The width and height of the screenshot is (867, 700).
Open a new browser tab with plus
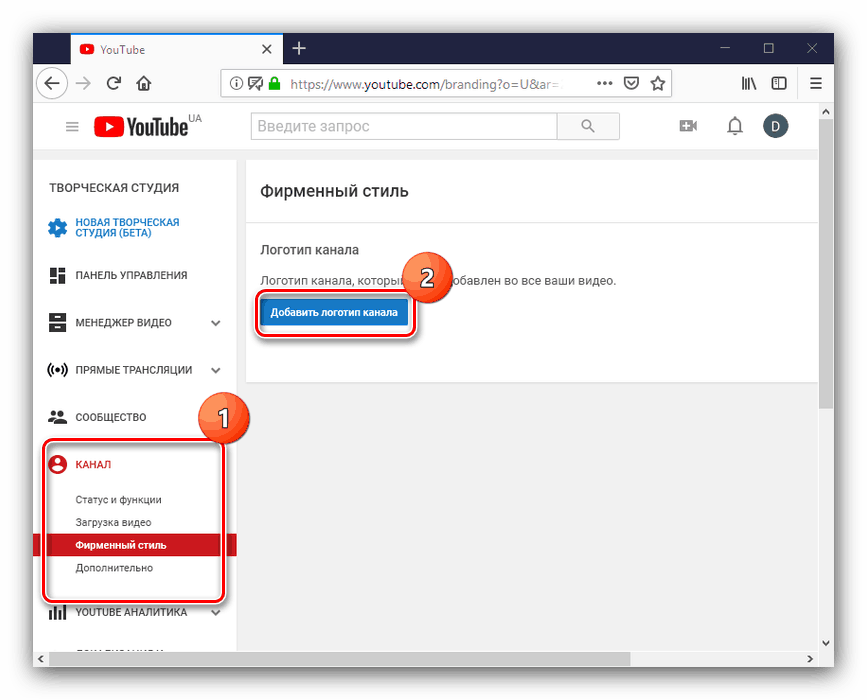299,49
